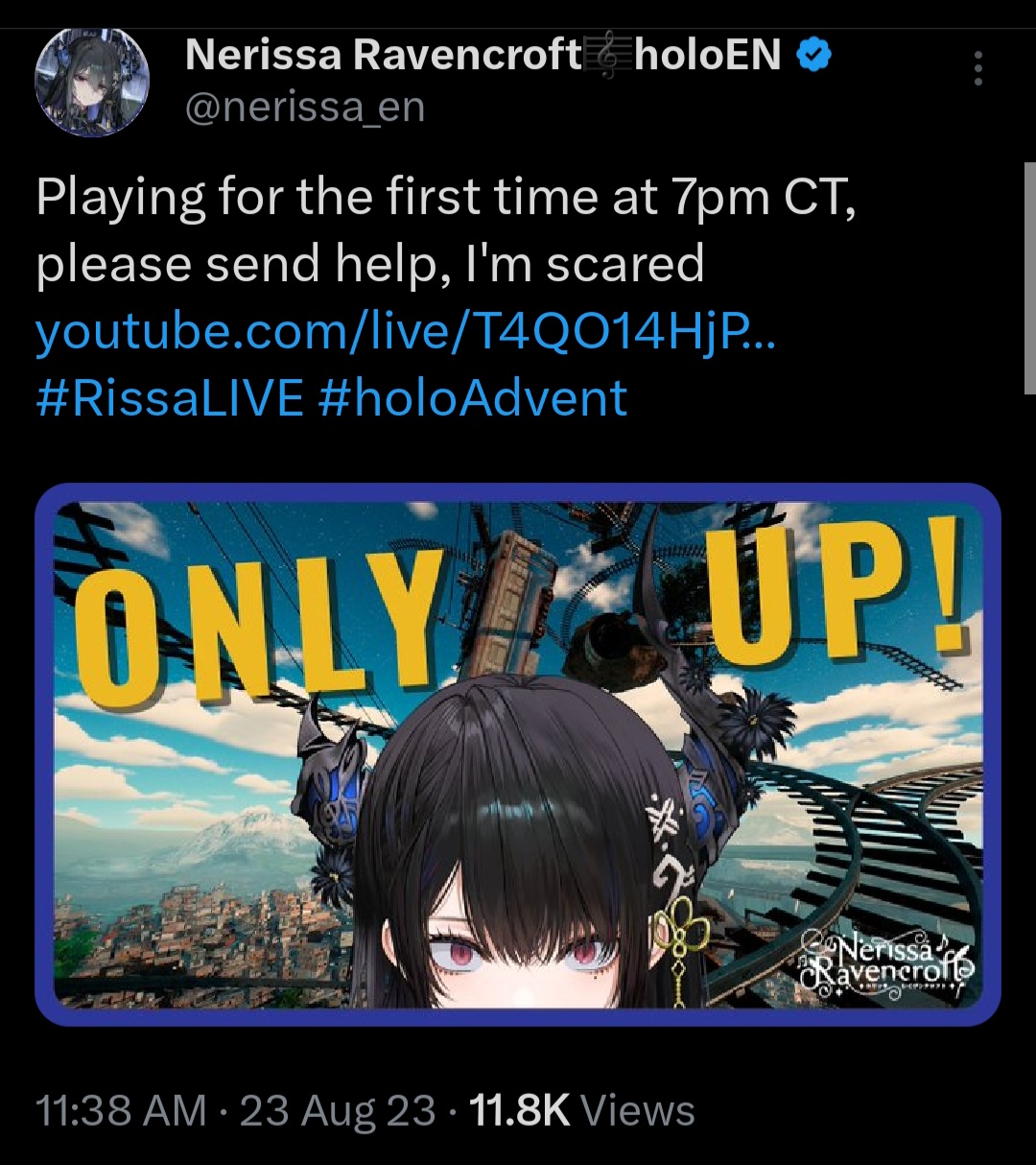Click the musical score emoji in the name
The image size is (1036, 1165).
coord(608,56)
